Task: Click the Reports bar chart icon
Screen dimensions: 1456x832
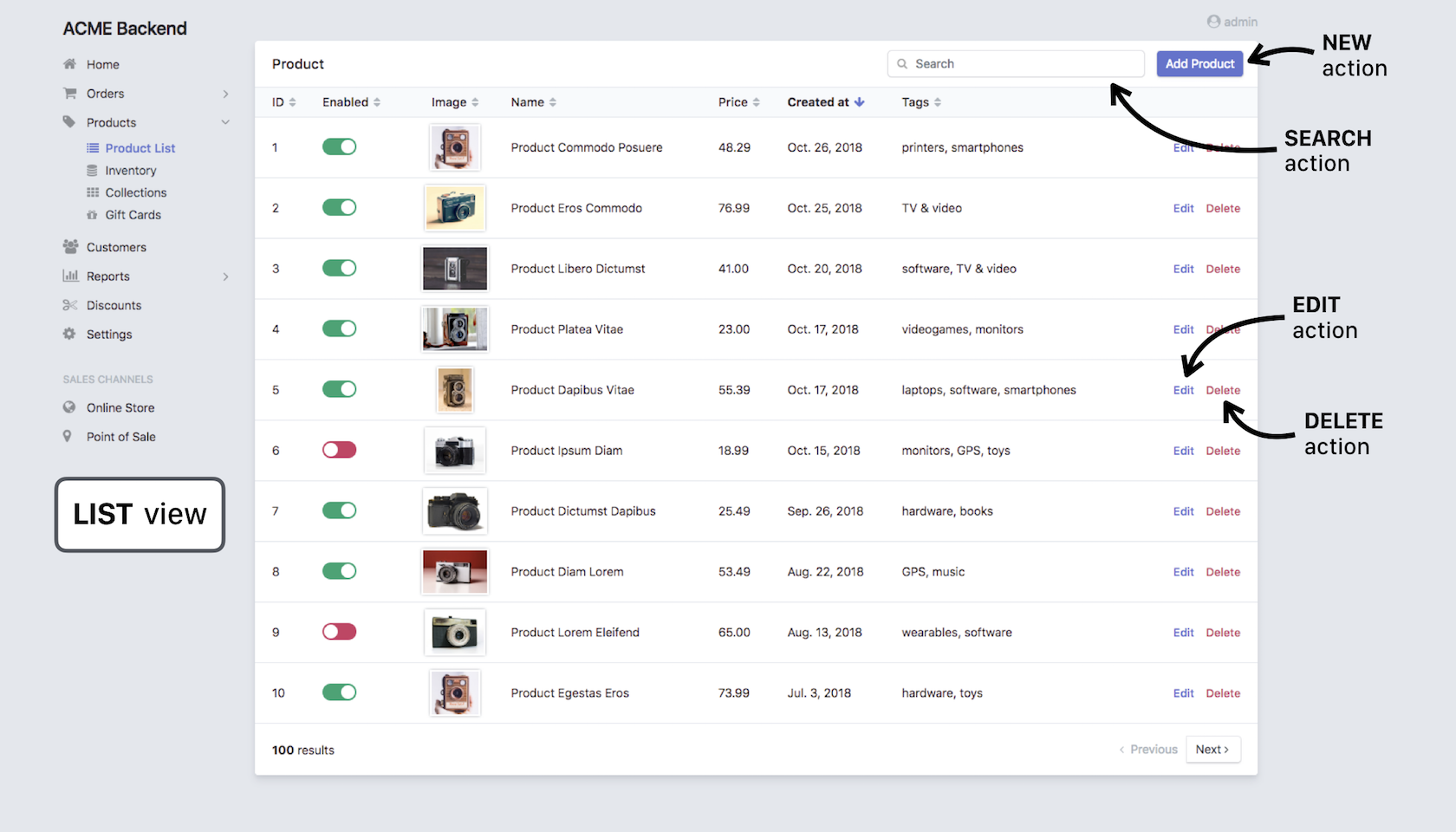Action: [70, 276]
